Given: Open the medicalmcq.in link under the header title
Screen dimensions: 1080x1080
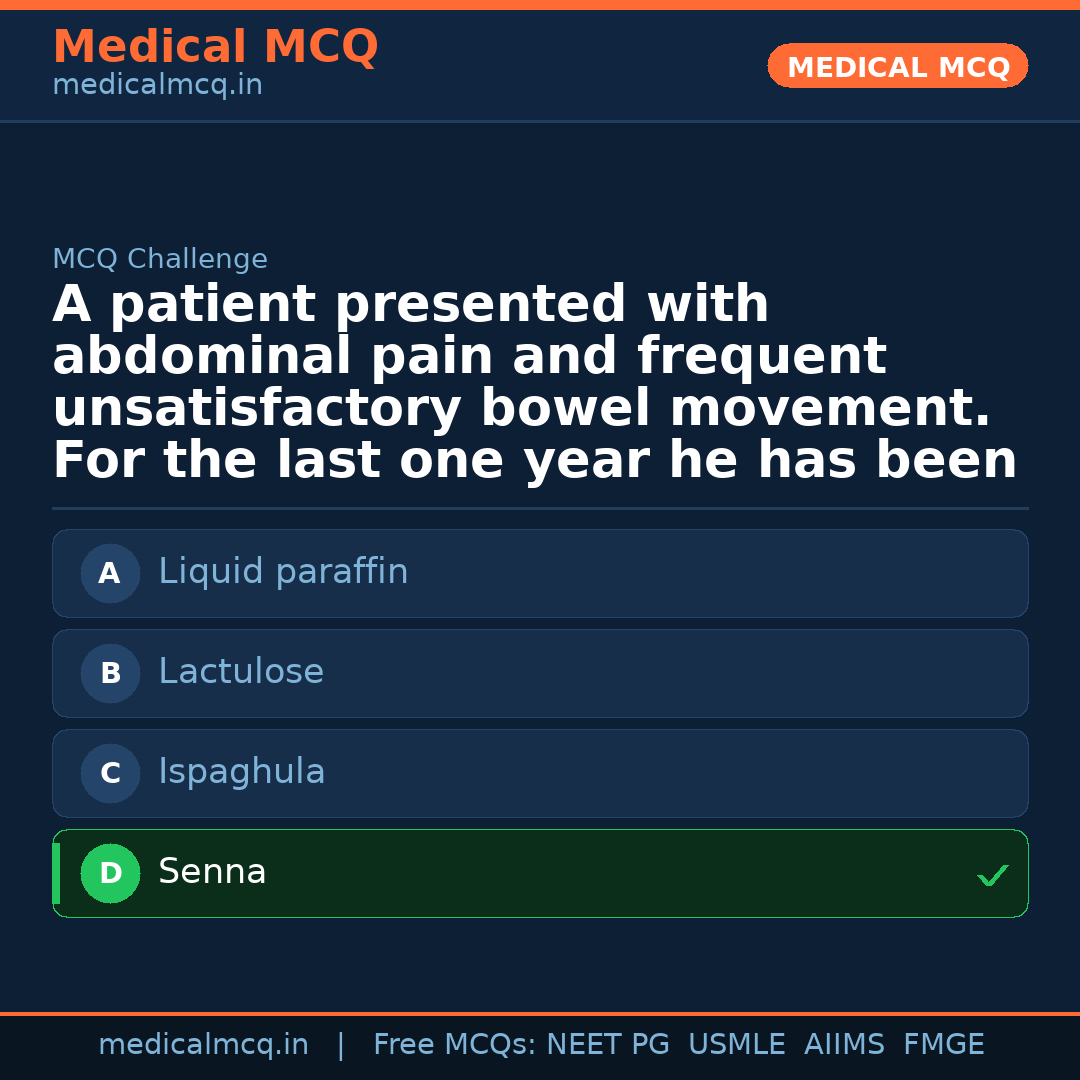Looking at the screenshot, I should (x=157, y=86).
